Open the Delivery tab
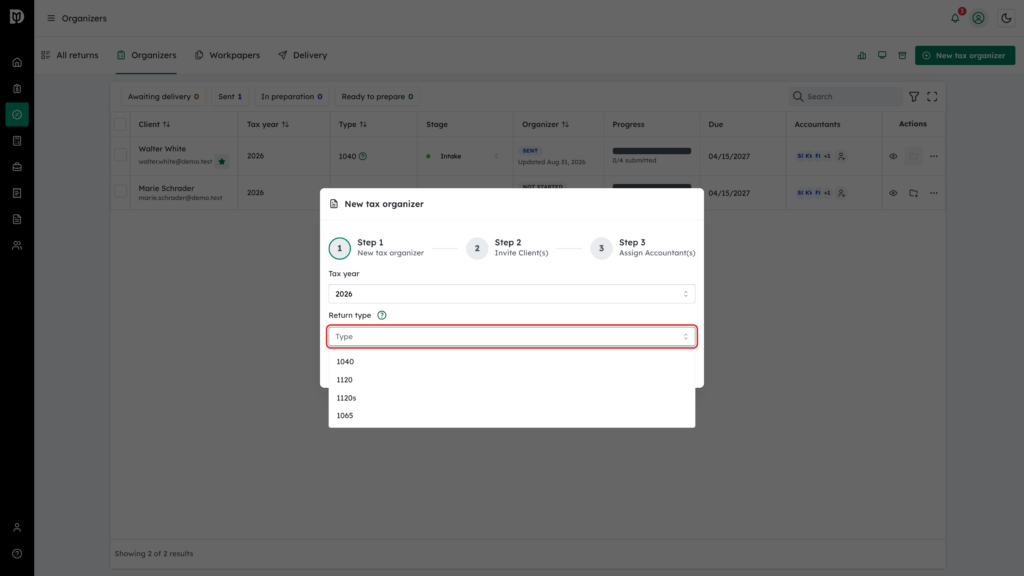This screenshot has width=1024, height=576. 302,56
